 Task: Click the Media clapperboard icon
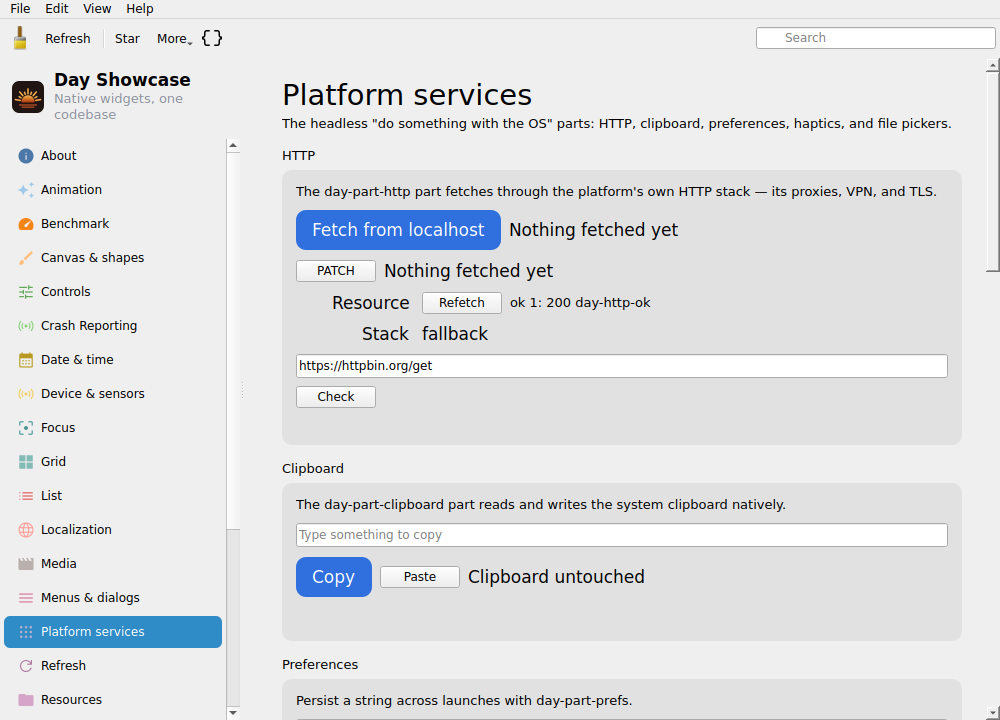point(26,564)
